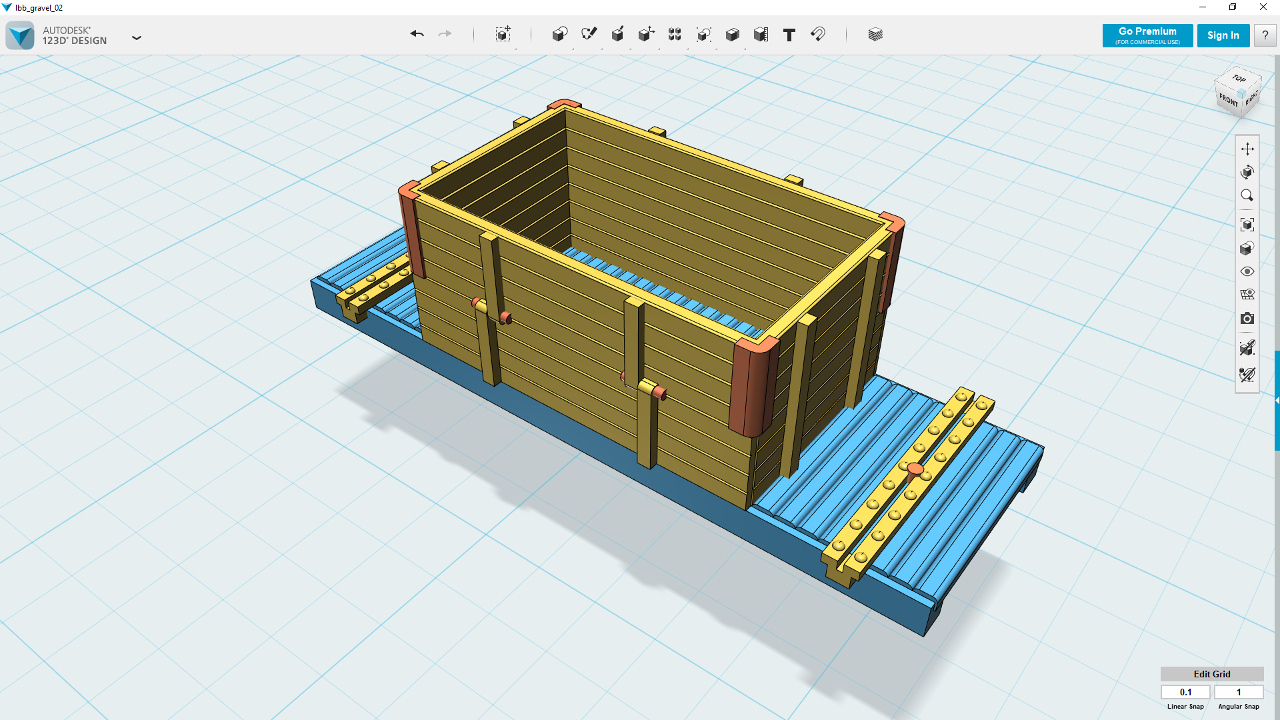Expand the collapsed right side panel
Viewport: 1280px width, 720px height.
point(1277,400)
